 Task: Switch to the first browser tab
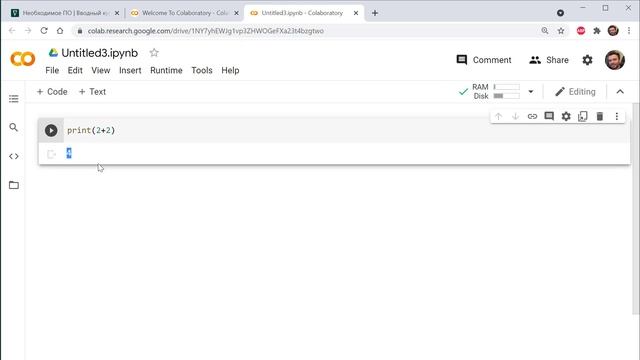[x=65, y=13]
